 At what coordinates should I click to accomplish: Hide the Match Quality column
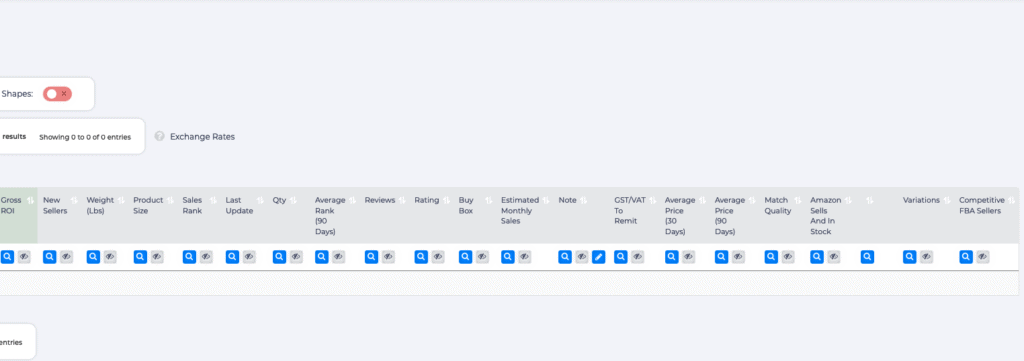[788, 257]
